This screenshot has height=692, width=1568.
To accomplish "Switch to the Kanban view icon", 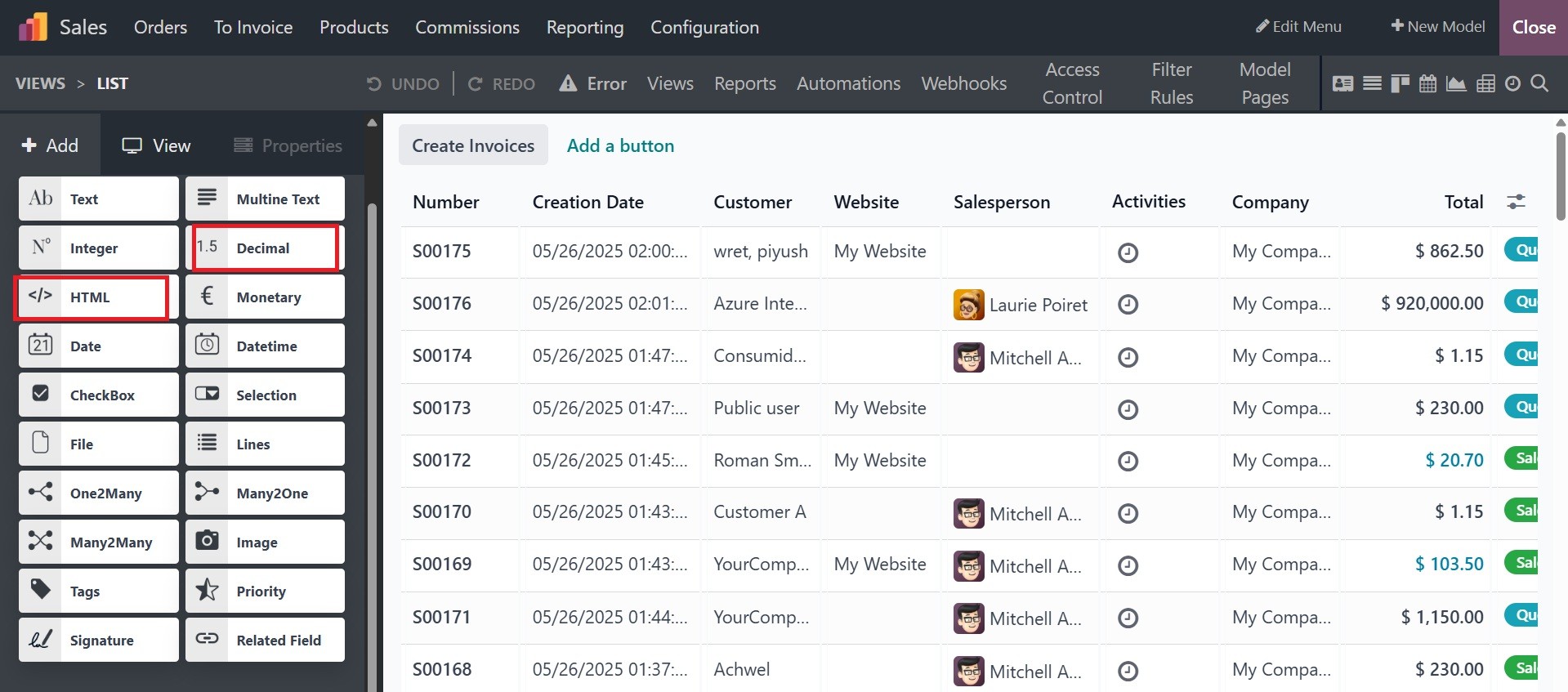I will [1400, 83].
